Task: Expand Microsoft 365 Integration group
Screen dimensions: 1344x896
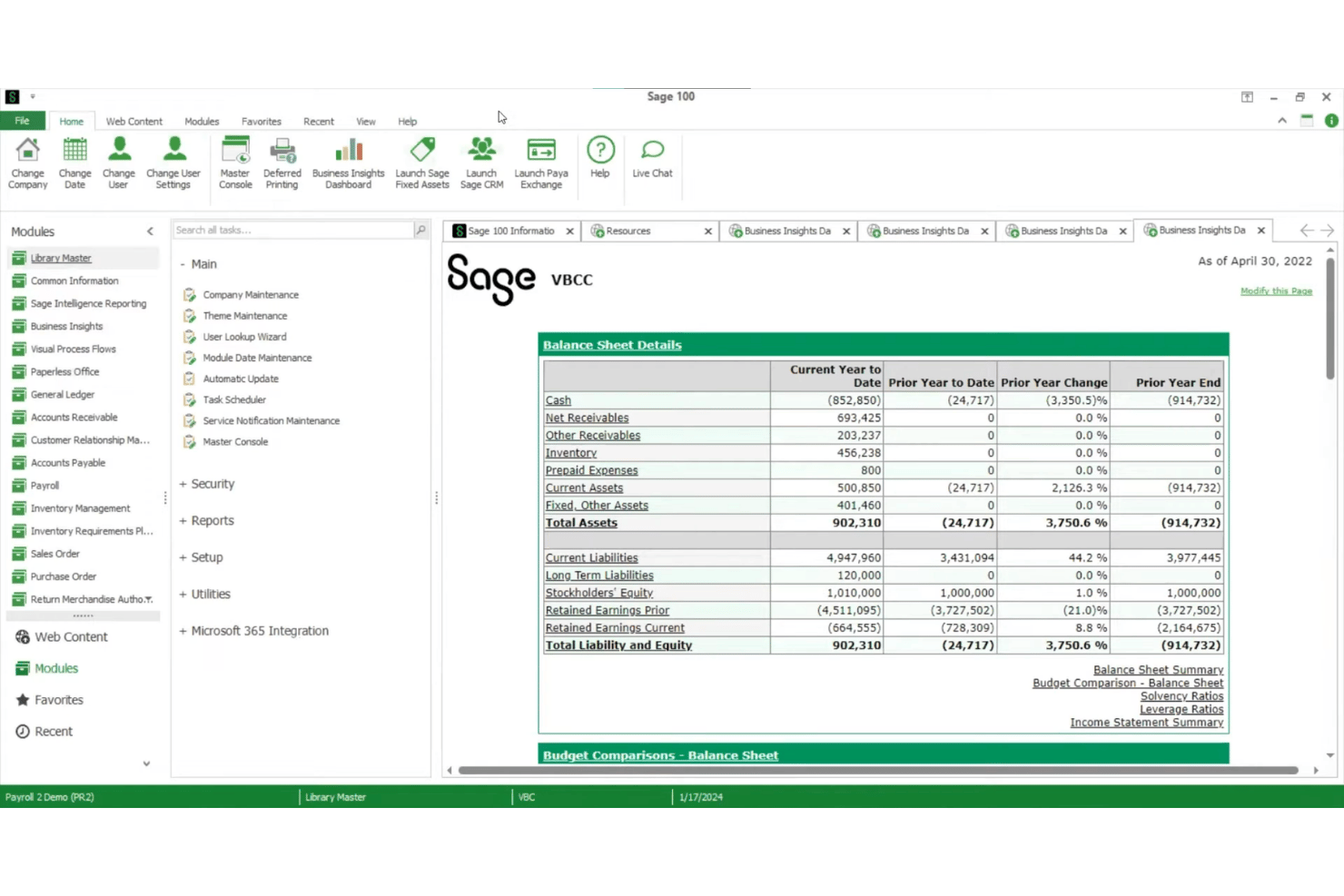Action: 183,631
